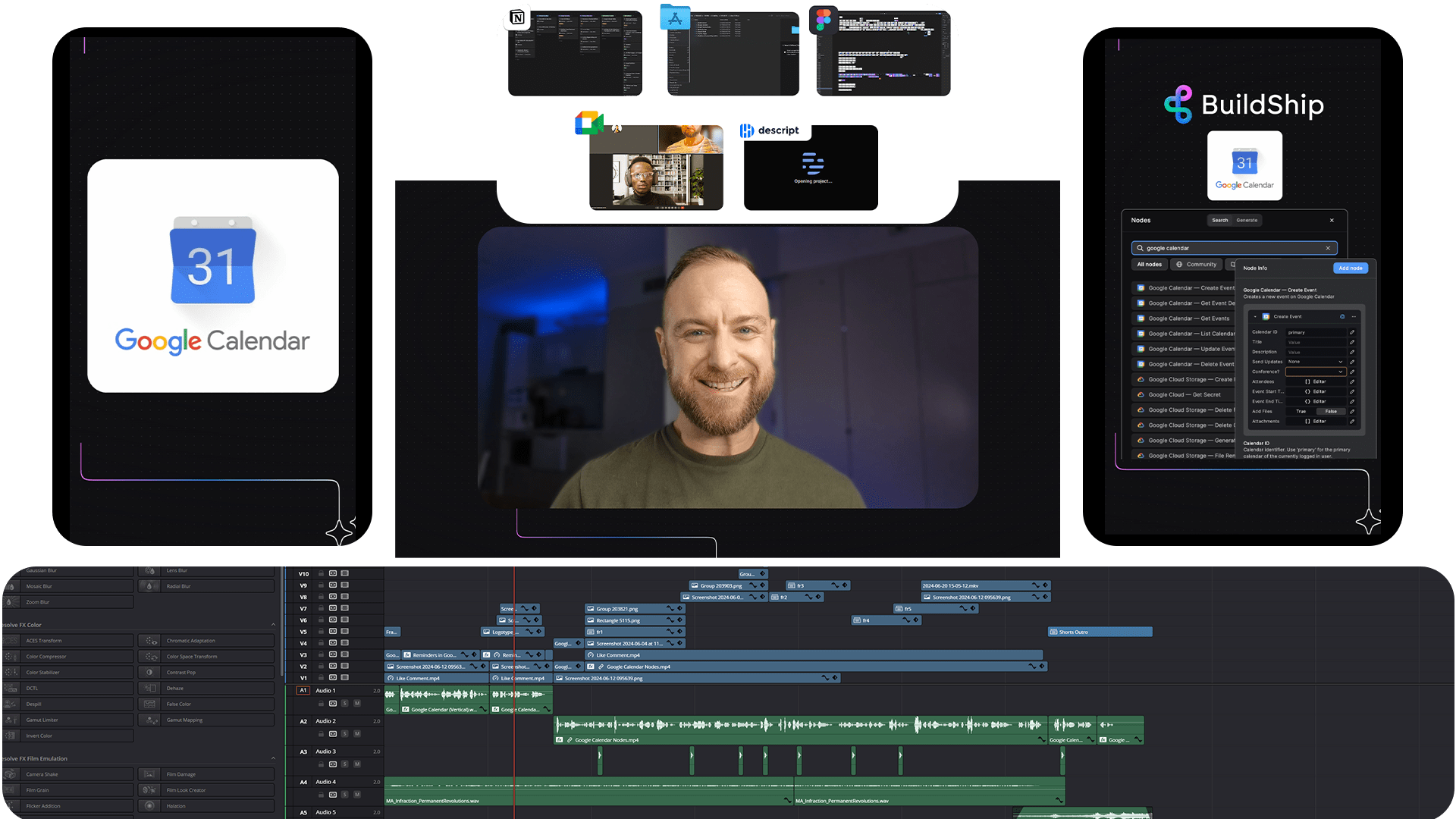
Task: Mute the Audio 2 track
Action: pos(357,734)
